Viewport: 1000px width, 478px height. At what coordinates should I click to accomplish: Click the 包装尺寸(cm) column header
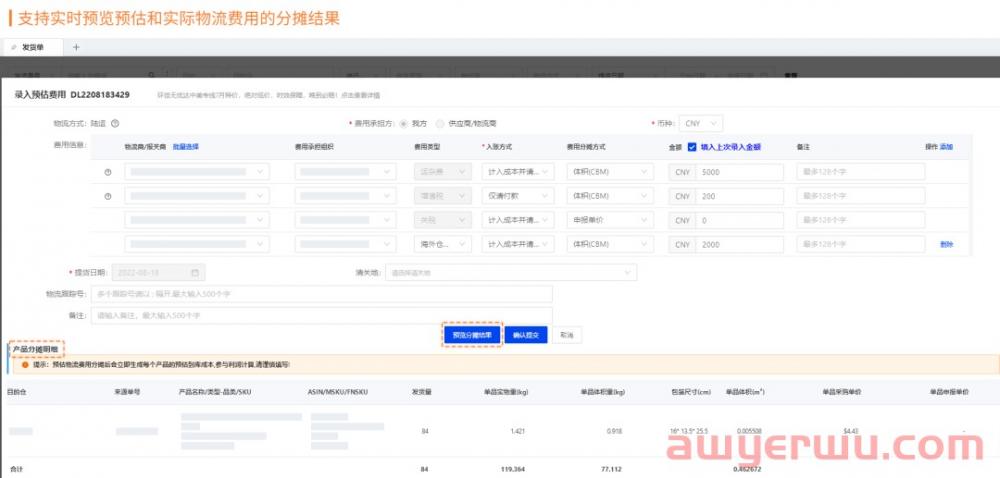tap(691, 392)
